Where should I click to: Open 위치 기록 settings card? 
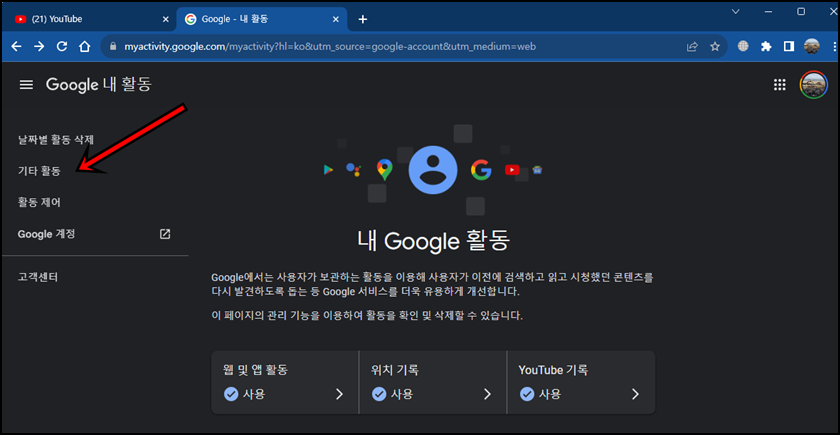pyautogui.click(x=432, y=382)
